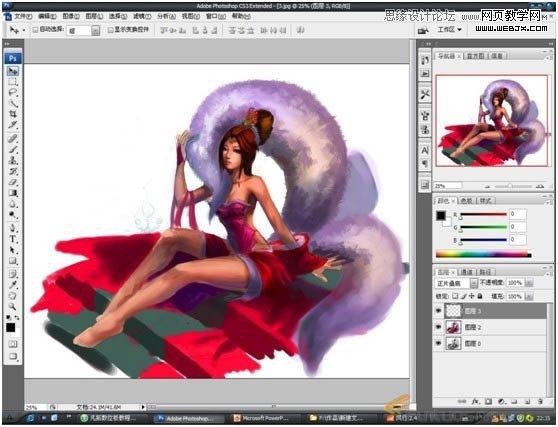This screenshot has width=558, height=427.
Task: Toggle lock position icon
Action: 472,296
